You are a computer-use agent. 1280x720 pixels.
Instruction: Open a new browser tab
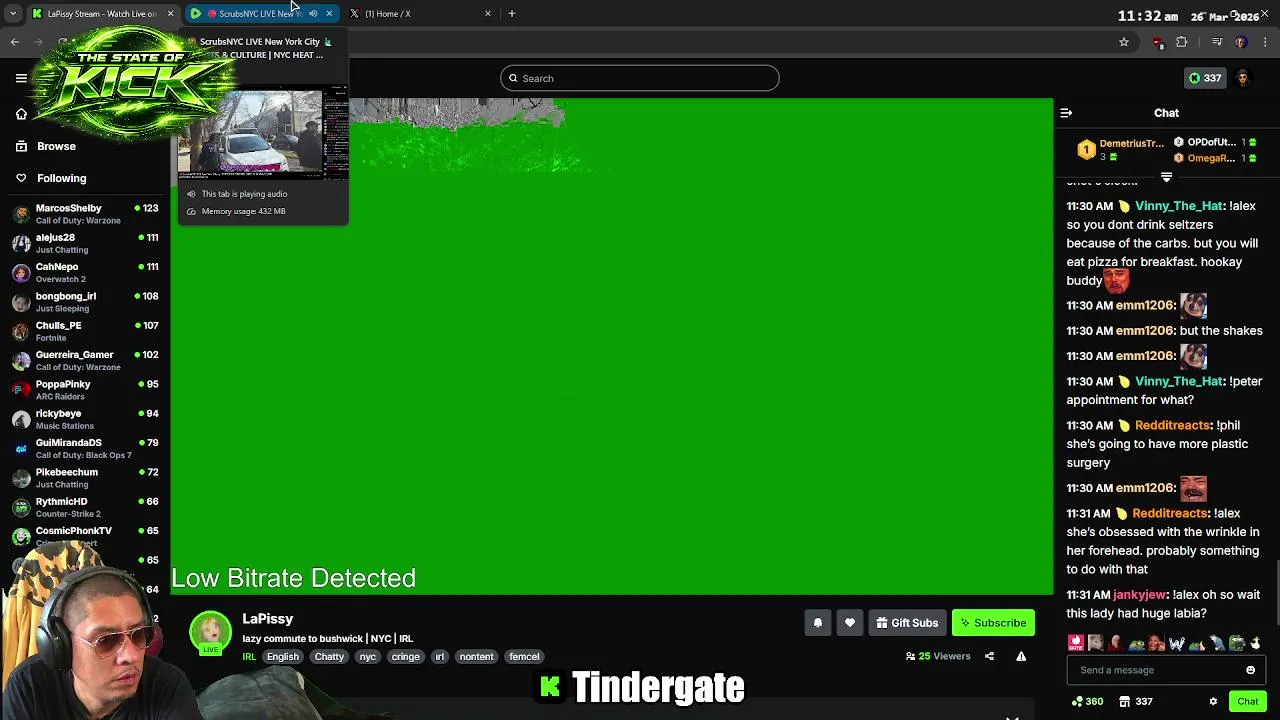point(512,14)
